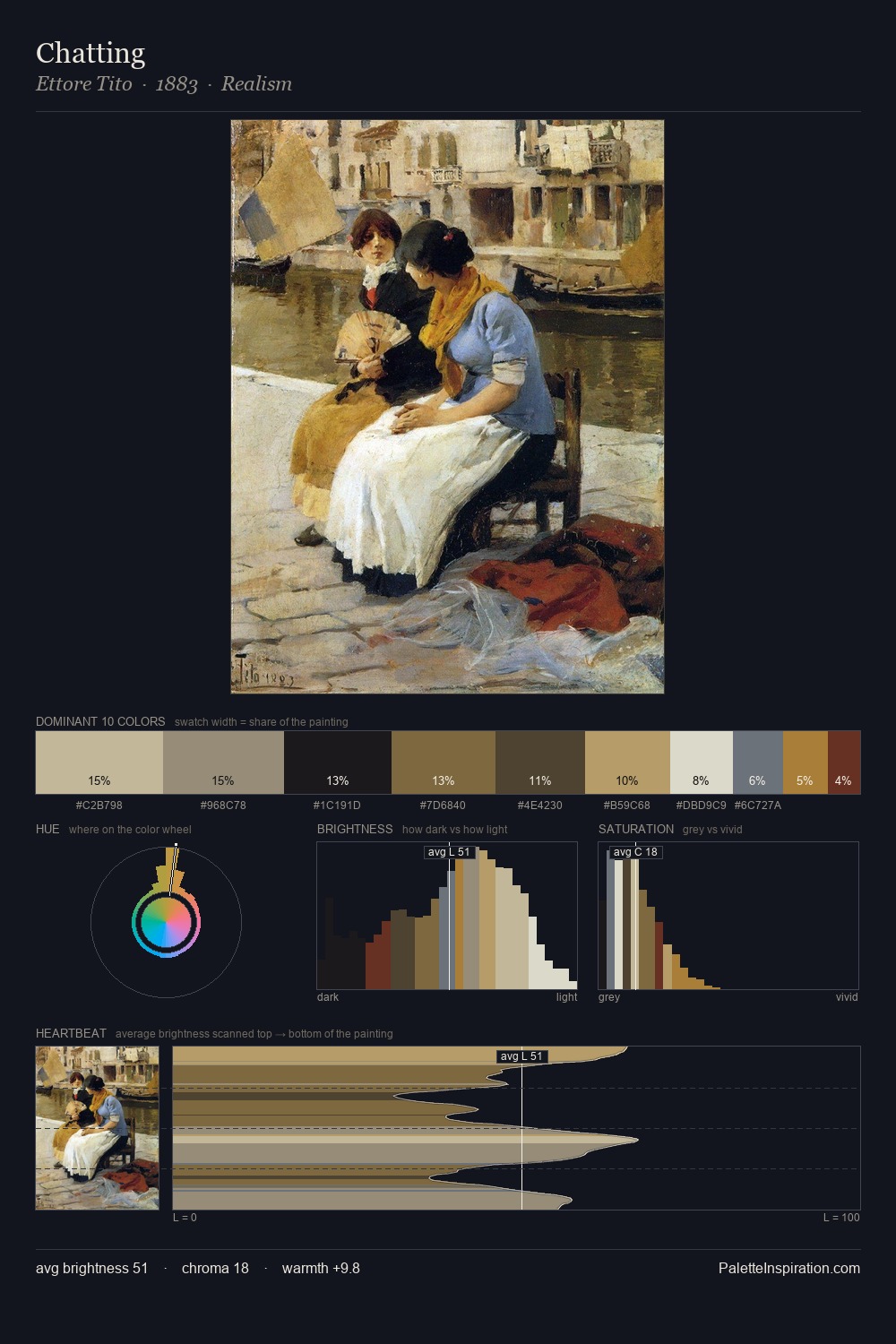Screen dimensions: 896x1344
Task: Select the #6C727A 6% grey-blue swatch
Action: click(x=758, y=762)
